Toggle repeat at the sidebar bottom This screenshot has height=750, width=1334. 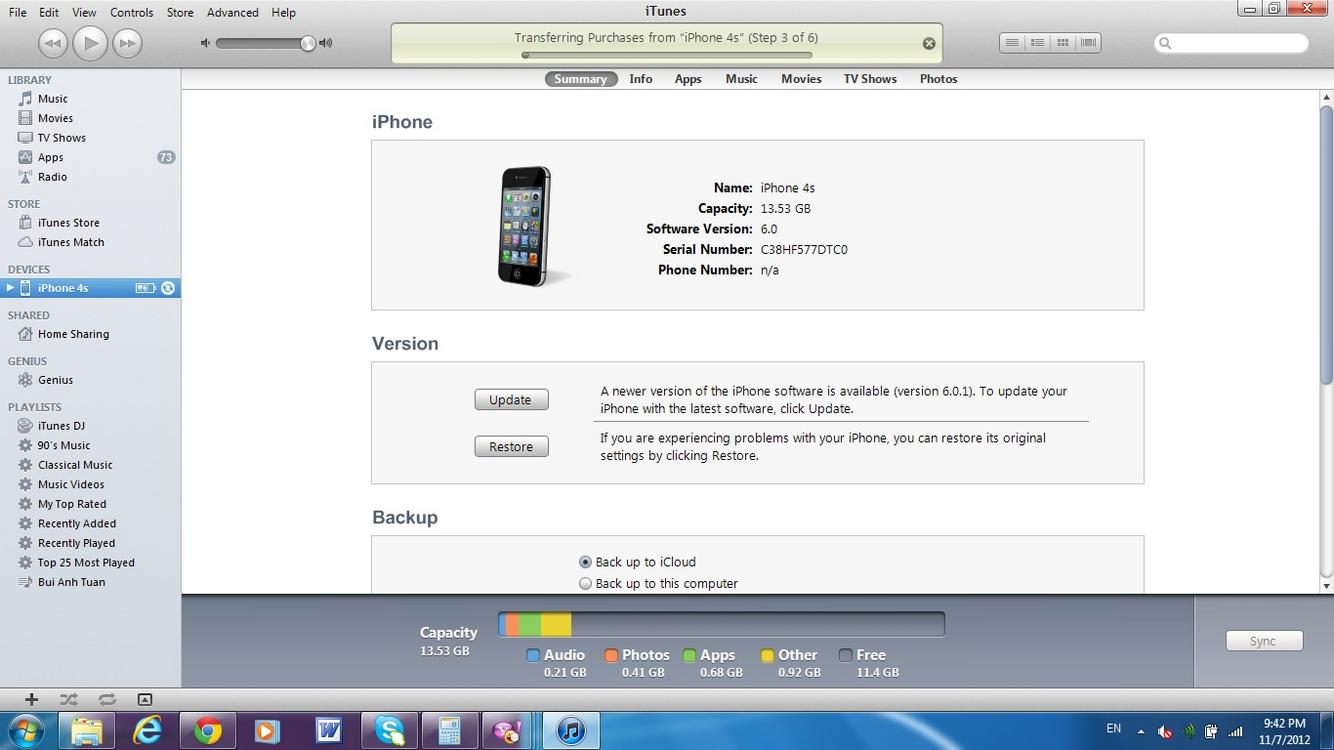tap(107, 700)
